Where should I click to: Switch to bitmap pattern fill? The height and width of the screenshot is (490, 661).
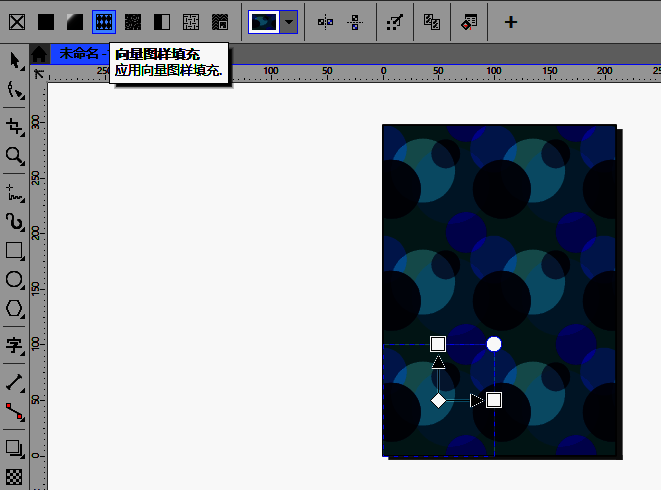pyautogui.click(x=133, y=21)
